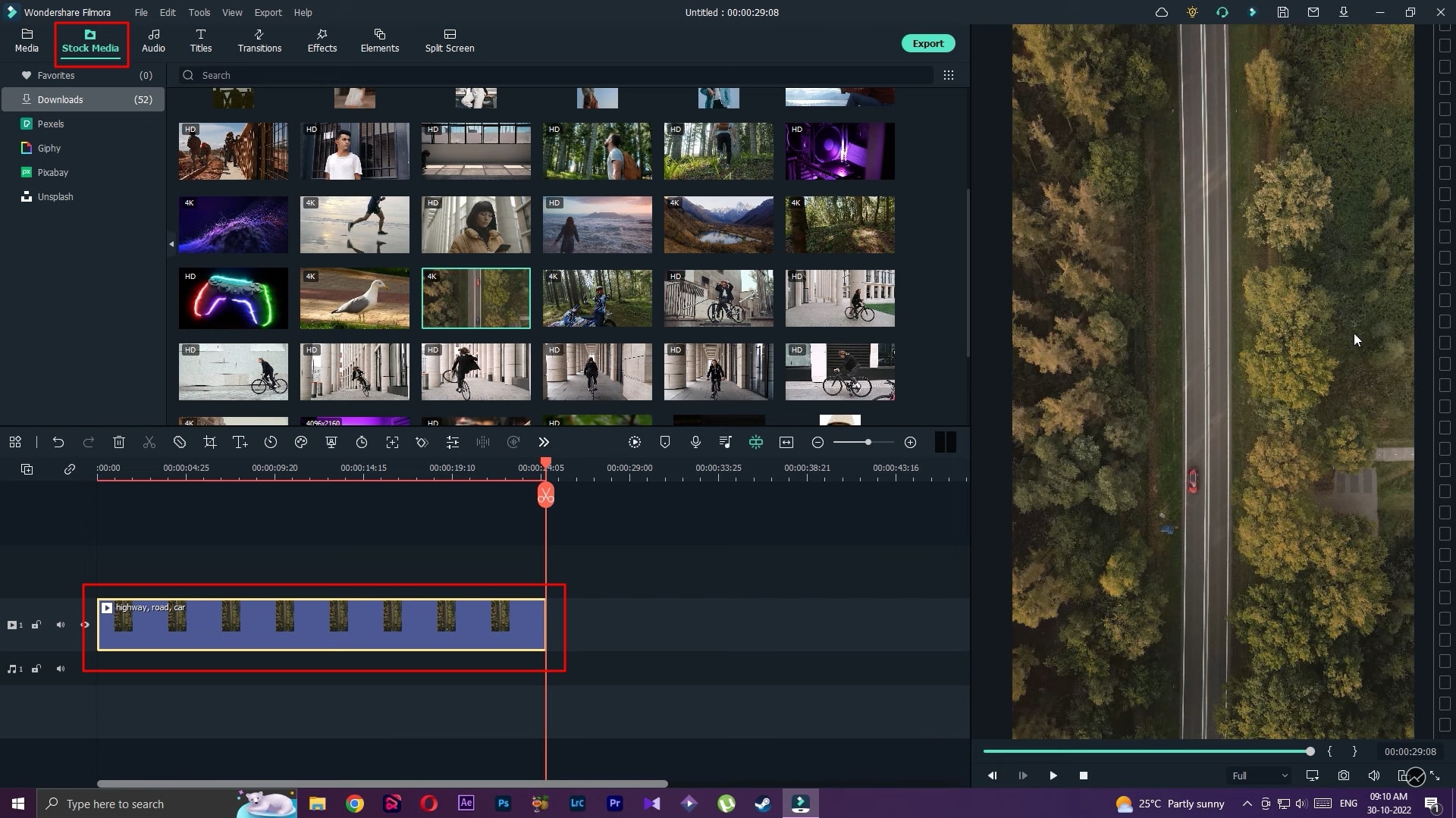The image size is (1456, 818).
Task: Collapse the media side panel arrow
Action: click(171, 244)
